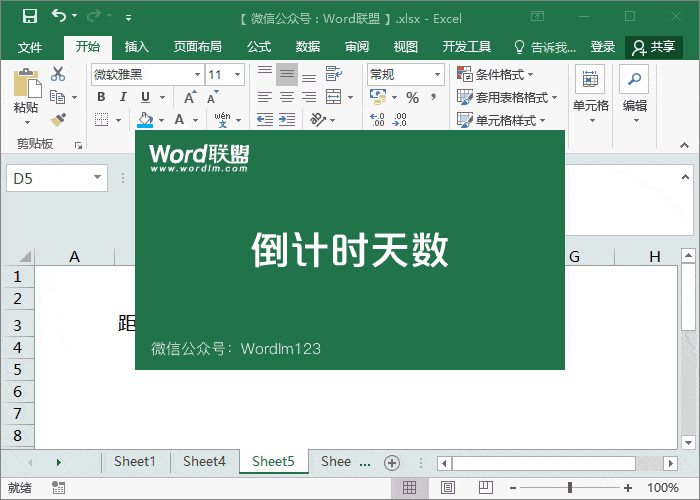Screen dimensions: 700x500
Task: Apply fill color paint bucket
Action: 145,120
